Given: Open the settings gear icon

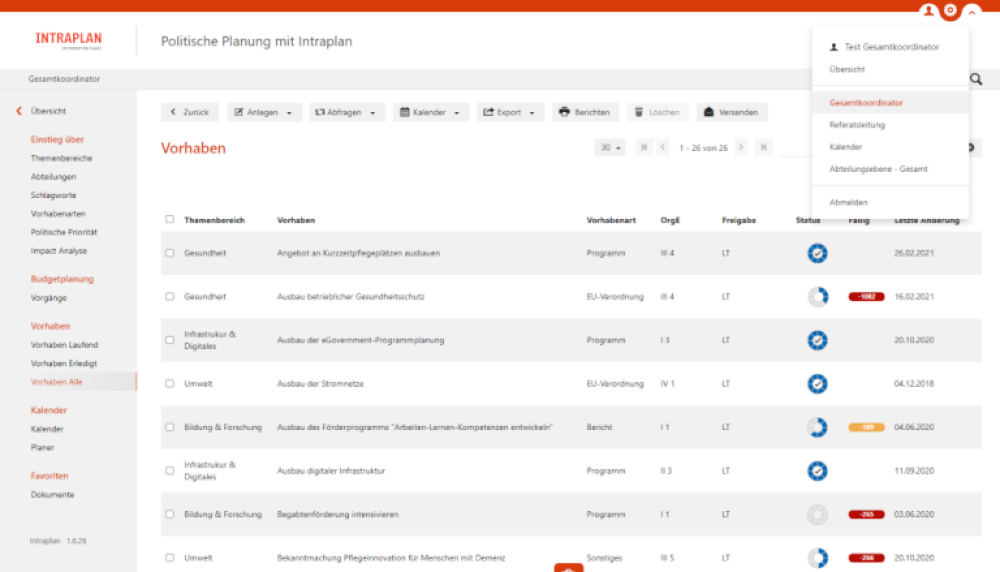Looking at the screenshot, I should click(950, 11).
